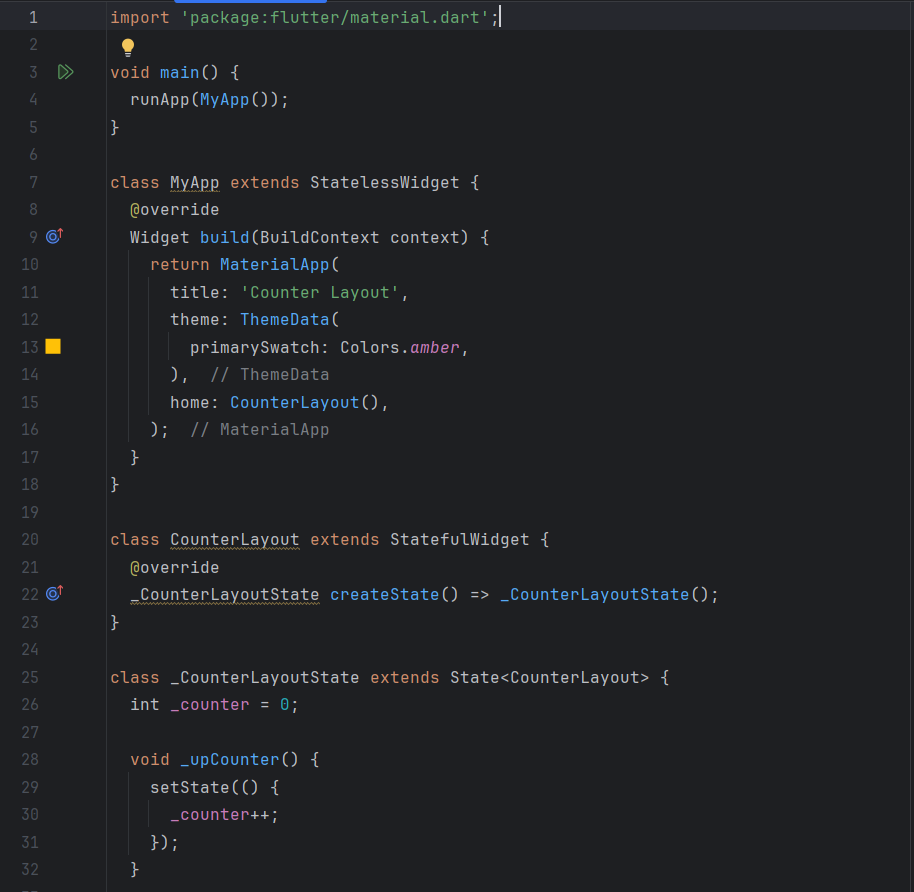The image size is (914, 892).
Task: Click StatelessWidget in the MyApp class declaration
Action: (385, 182)
